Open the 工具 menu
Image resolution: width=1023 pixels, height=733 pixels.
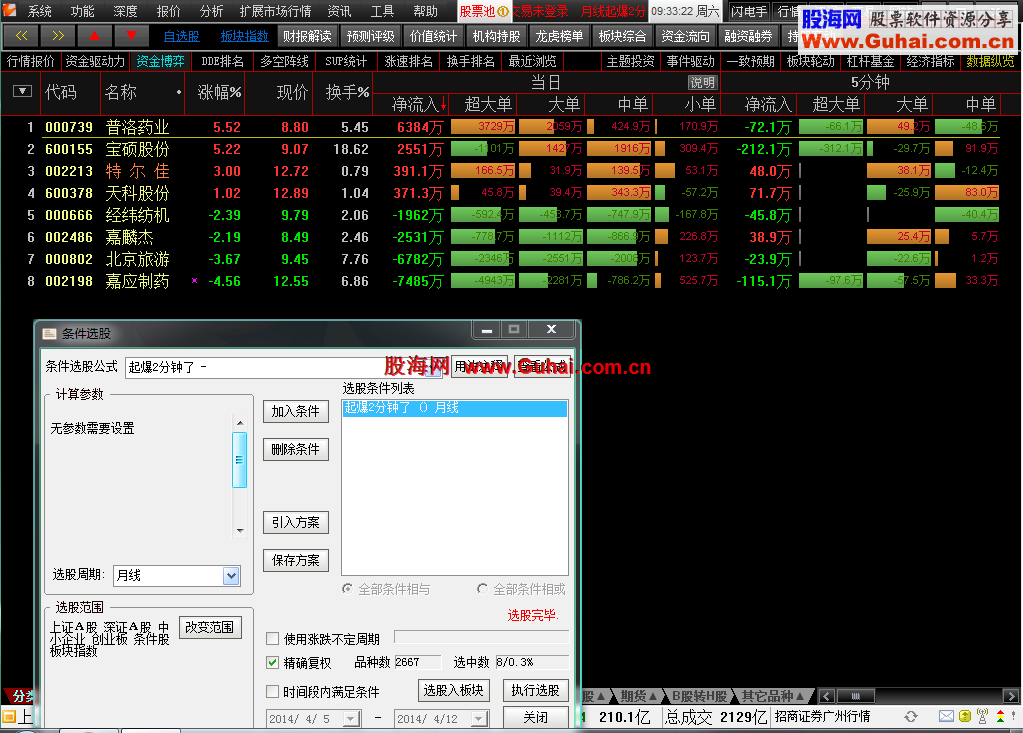coord(382,11)
